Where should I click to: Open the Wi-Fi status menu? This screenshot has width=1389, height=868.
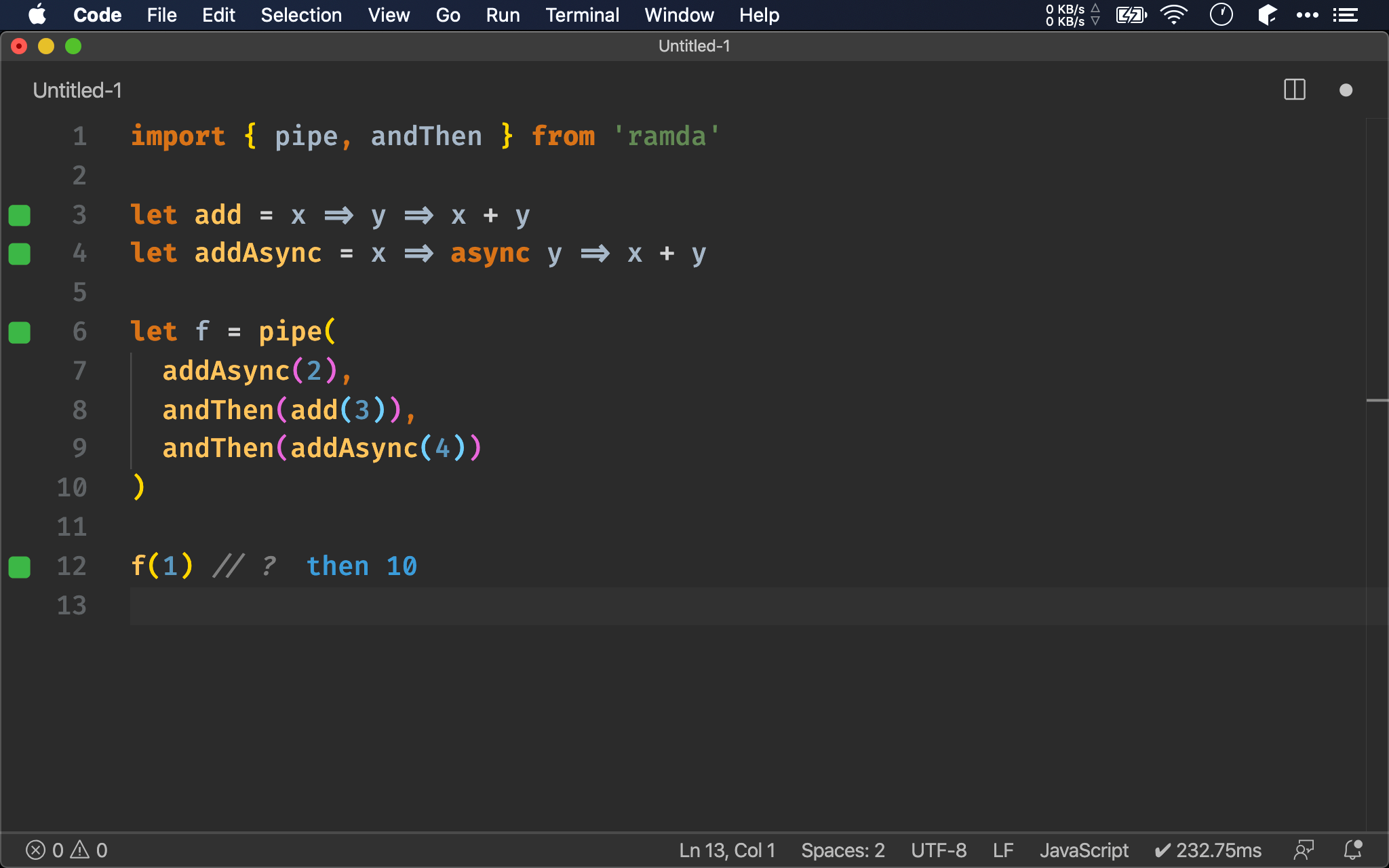coord(1174,15)
